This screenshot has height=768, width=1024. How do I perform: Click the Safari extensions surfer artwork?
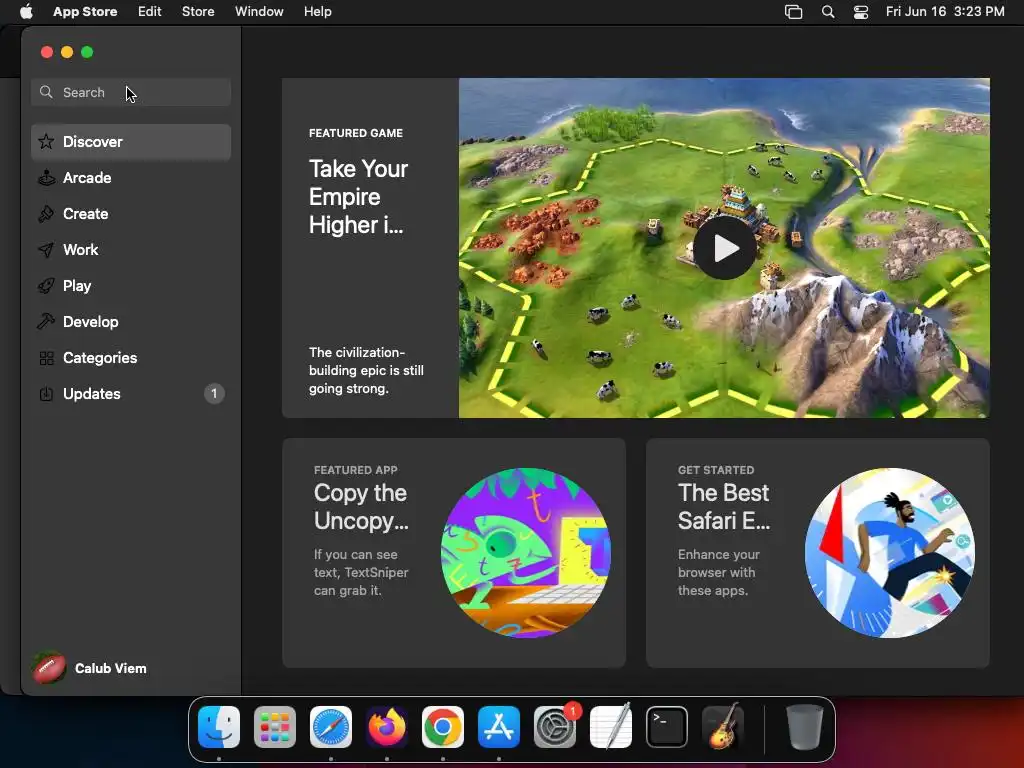(889, 552)
